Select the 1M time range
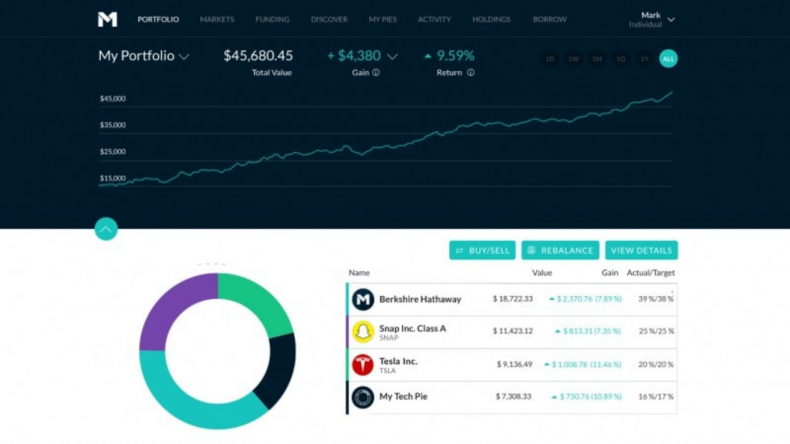This screenshot has width=790, height=444. [597, 59]
